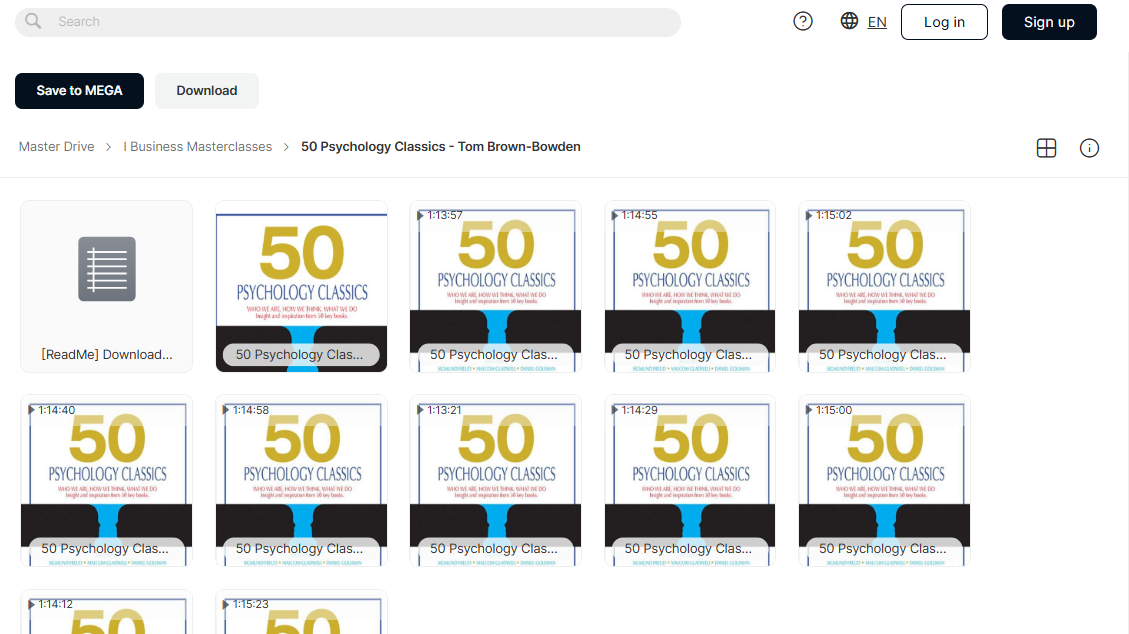Click the search magnifier icon
The width and height of the screenshot is (1129, 634).
pos(33,22)
